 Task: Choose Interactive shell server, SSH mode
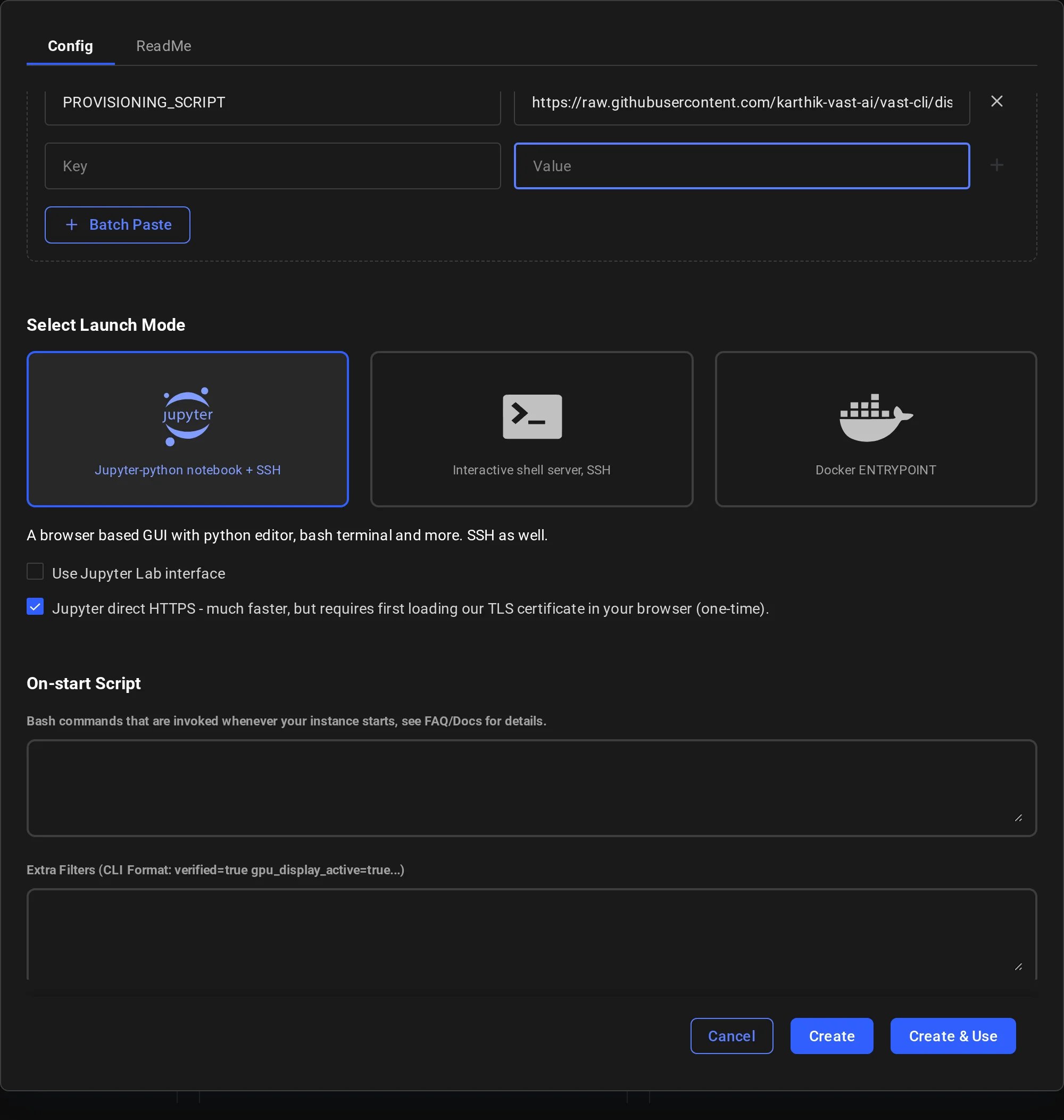click(x=531, y=429)
